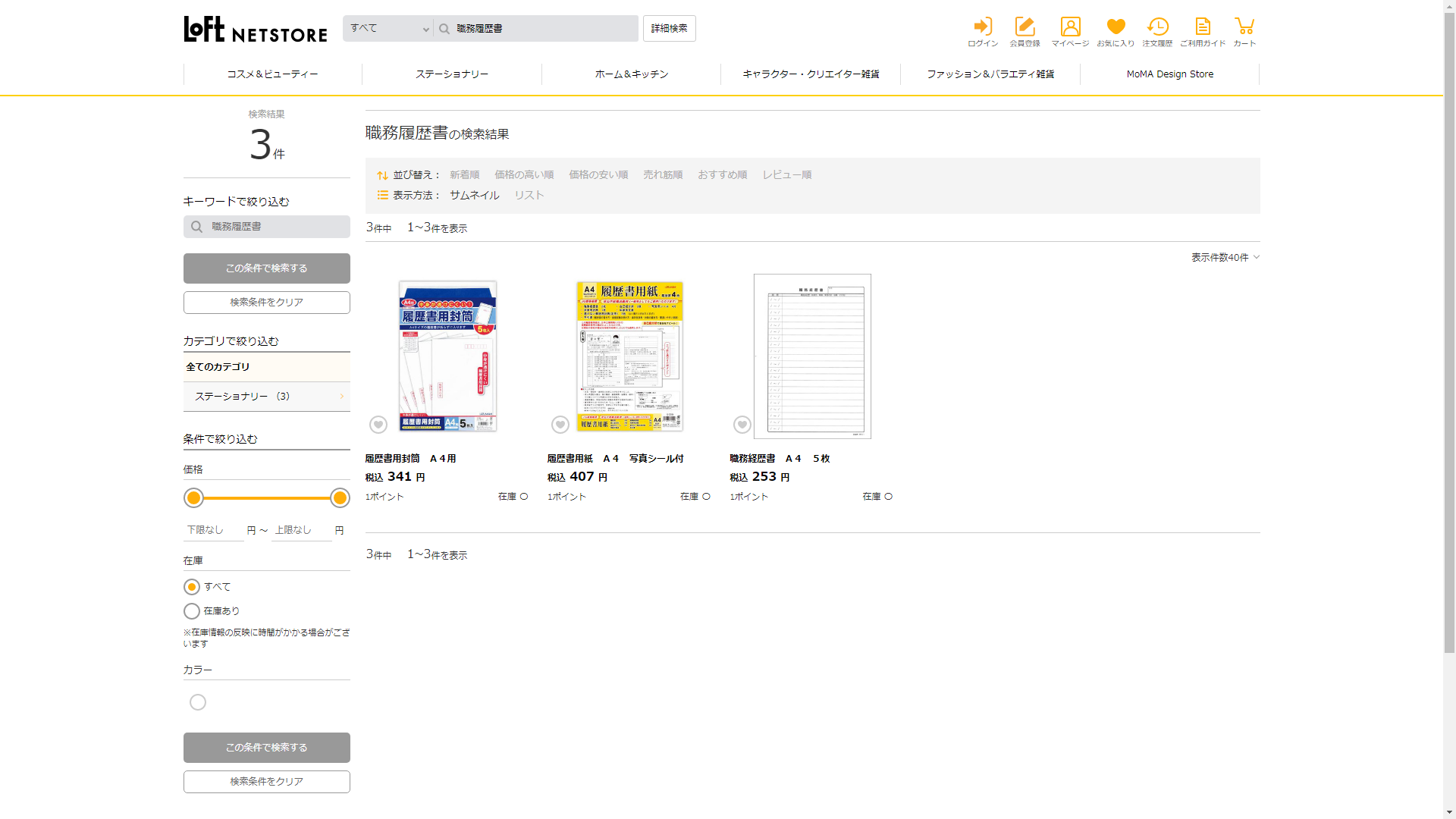The image size is (1456, 819).
Task: Select the すべて stock radio button
Action: click(x=192, y=587)
